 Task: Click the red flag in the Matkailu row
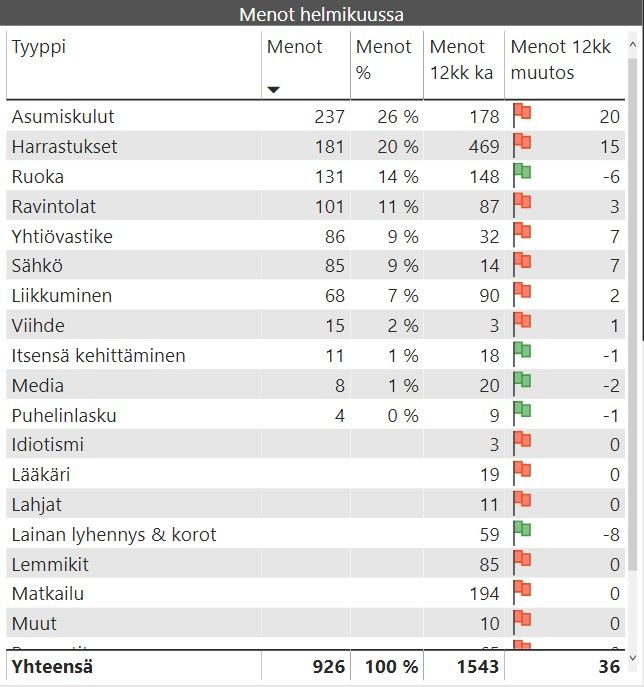(521, 594)
